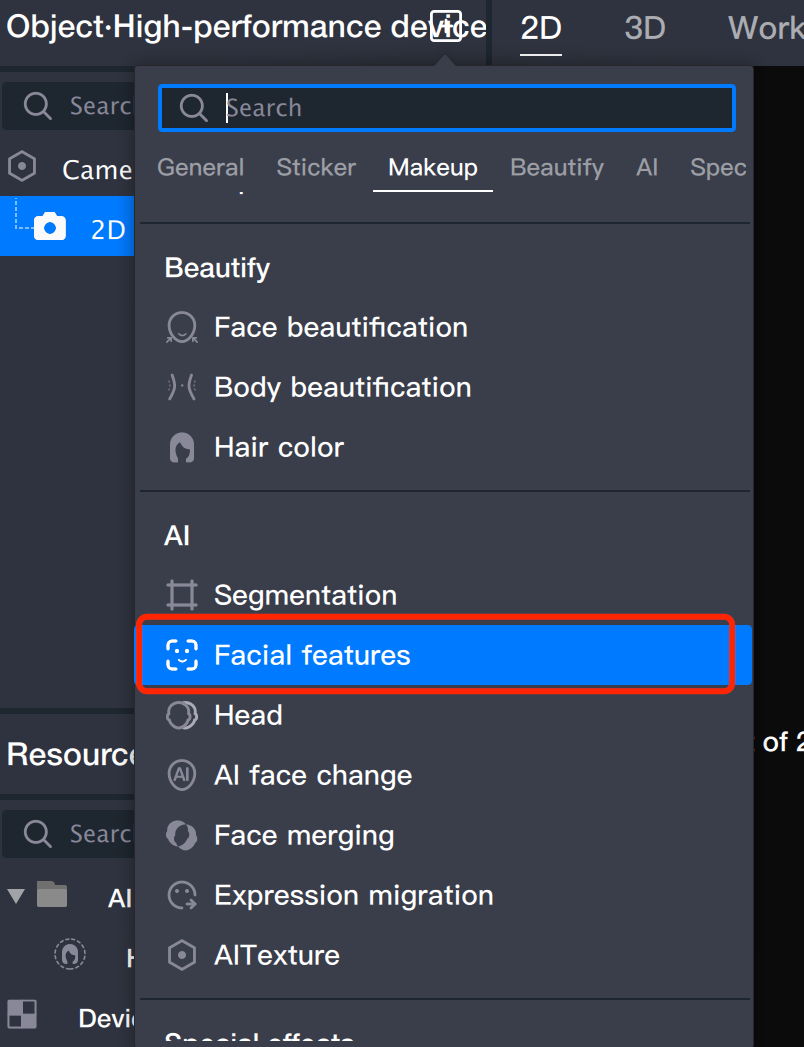Select the Head icon
The width and height of the screenshot is (804, 1047).
click(182, 716)
